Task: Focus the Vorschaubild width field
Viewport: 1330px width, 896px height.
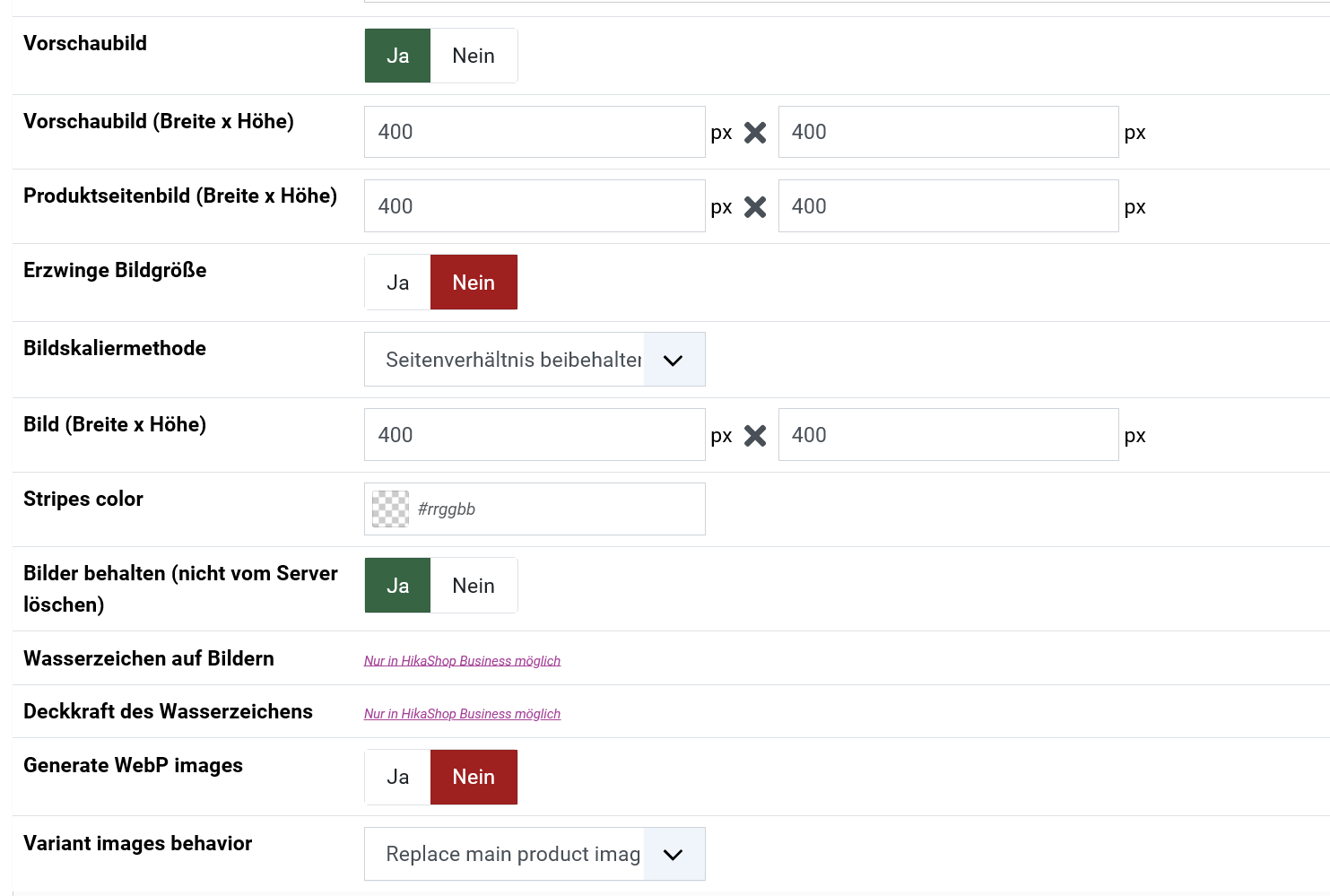Action: tap(535, 132)
